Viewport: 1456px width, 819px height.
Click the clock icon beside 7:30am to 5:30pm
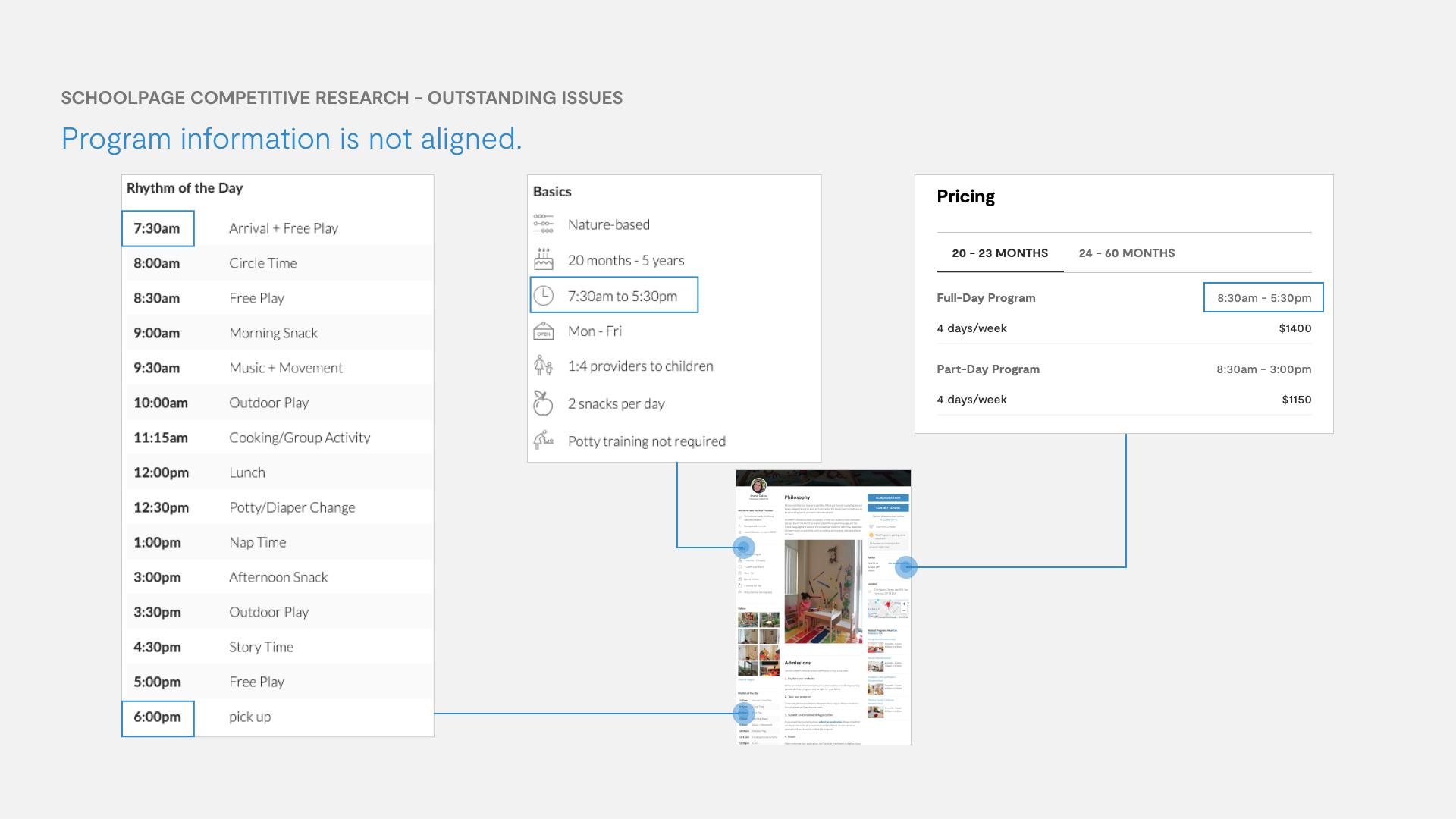(544, 296)
